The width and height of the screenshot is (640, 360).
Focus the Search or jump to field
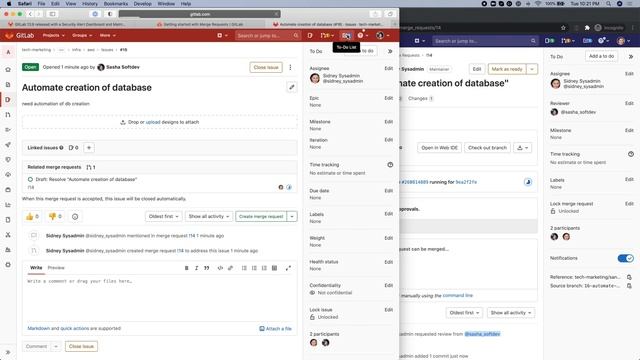(268, 36)
